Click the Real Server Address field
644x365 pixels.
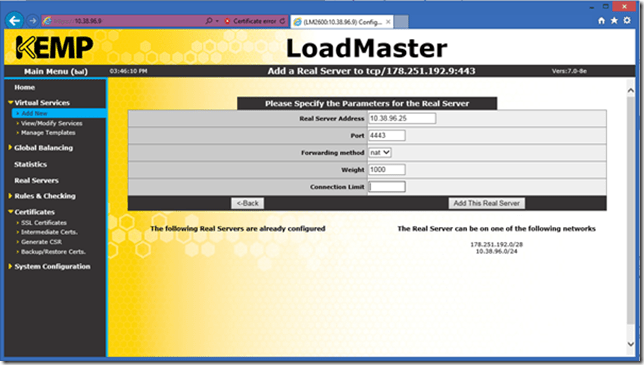[x=402, y=118]
